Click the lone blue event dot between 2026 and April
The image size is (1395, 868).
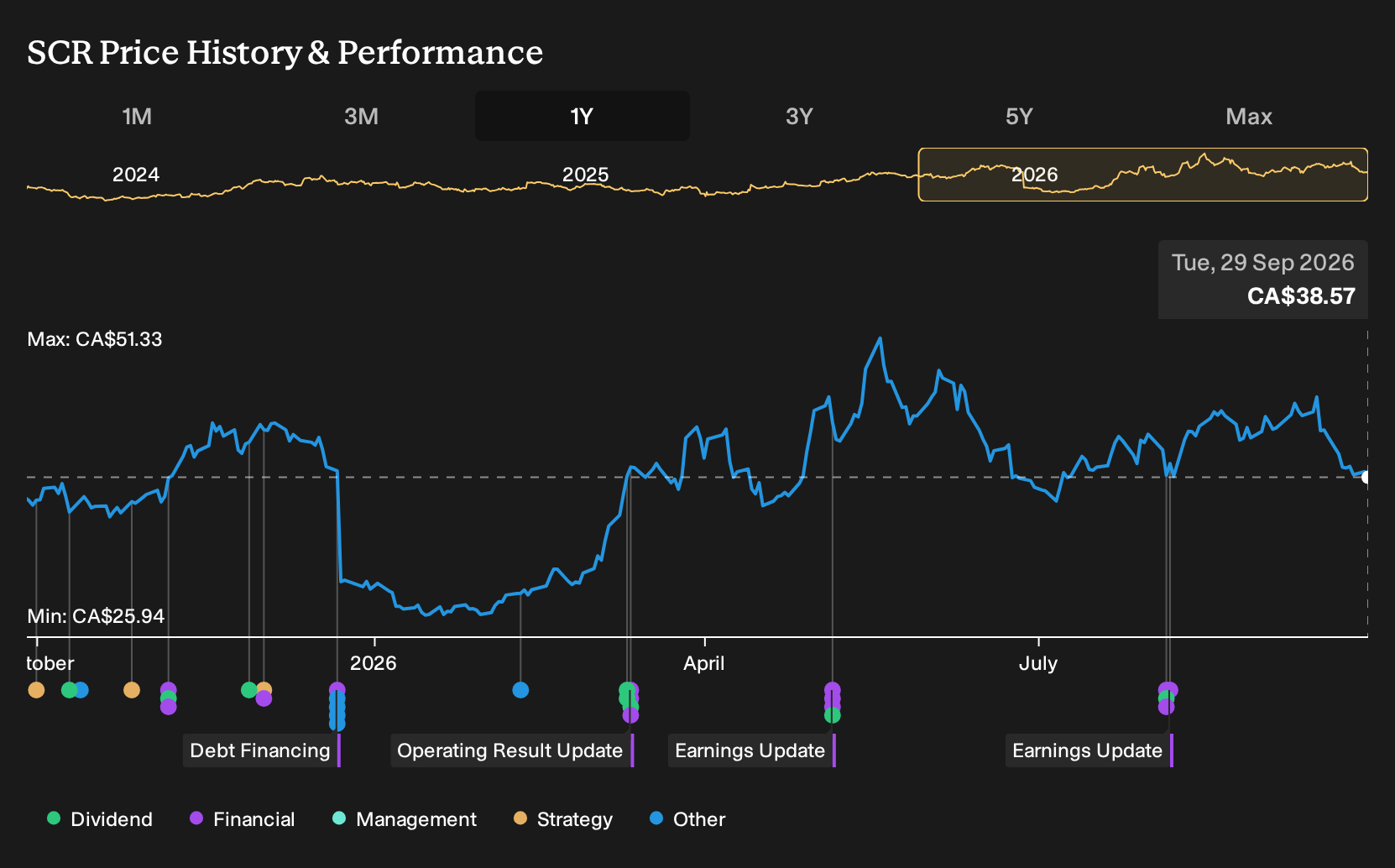pyautogui.click(x=520, y=690)
